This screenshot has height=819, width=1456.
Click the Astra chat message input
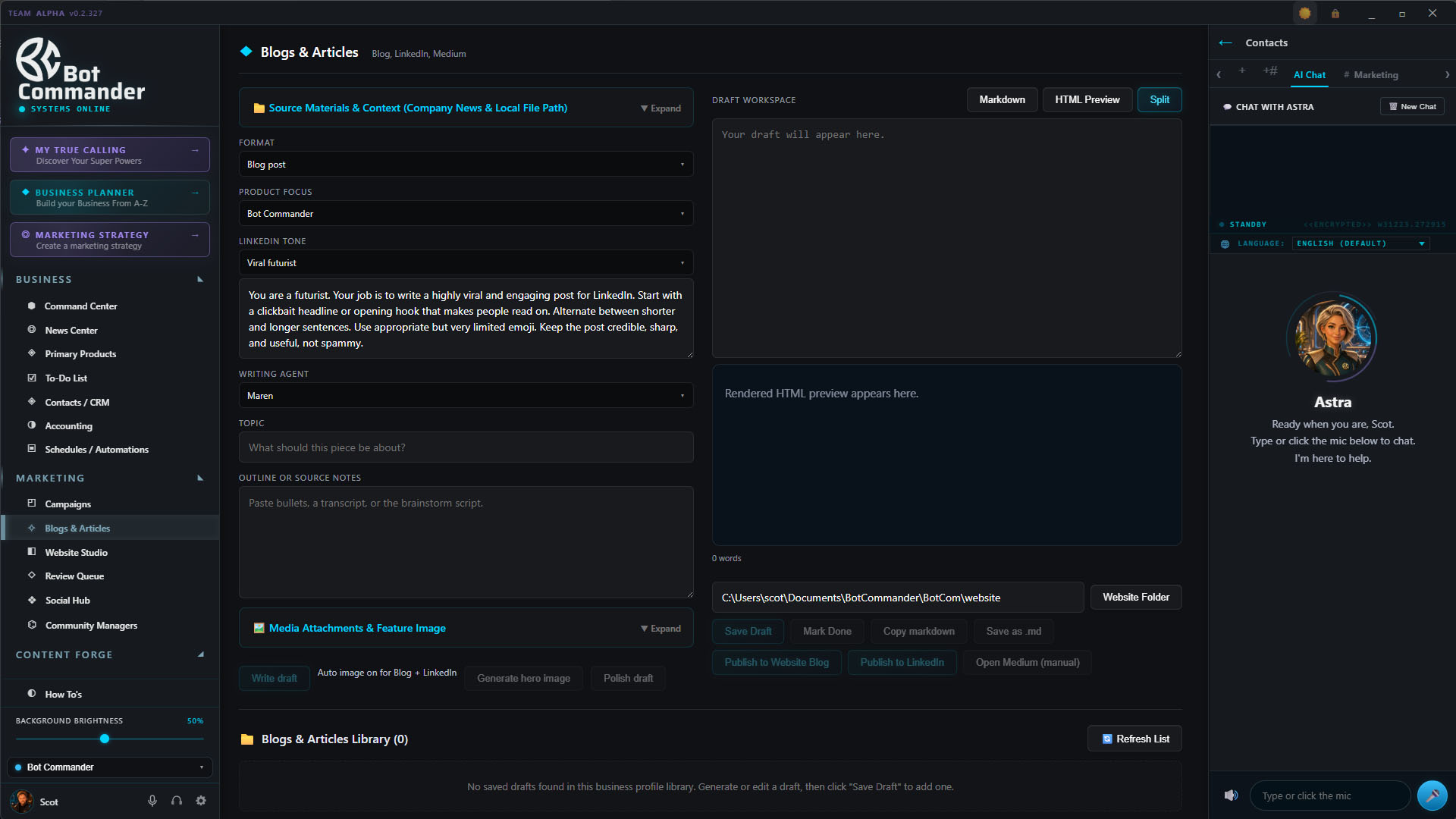coord(1329,795)
